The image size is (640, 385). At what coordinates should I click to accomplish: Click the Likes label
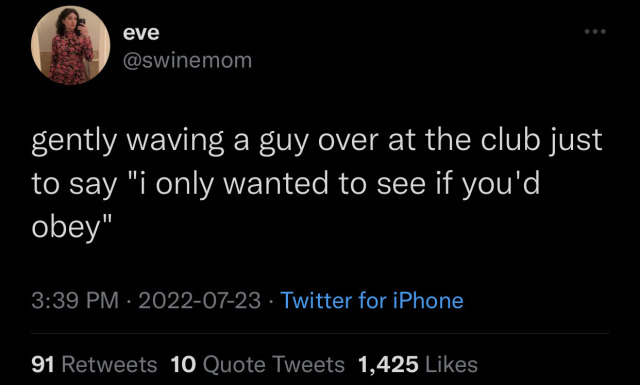[451, 364]
